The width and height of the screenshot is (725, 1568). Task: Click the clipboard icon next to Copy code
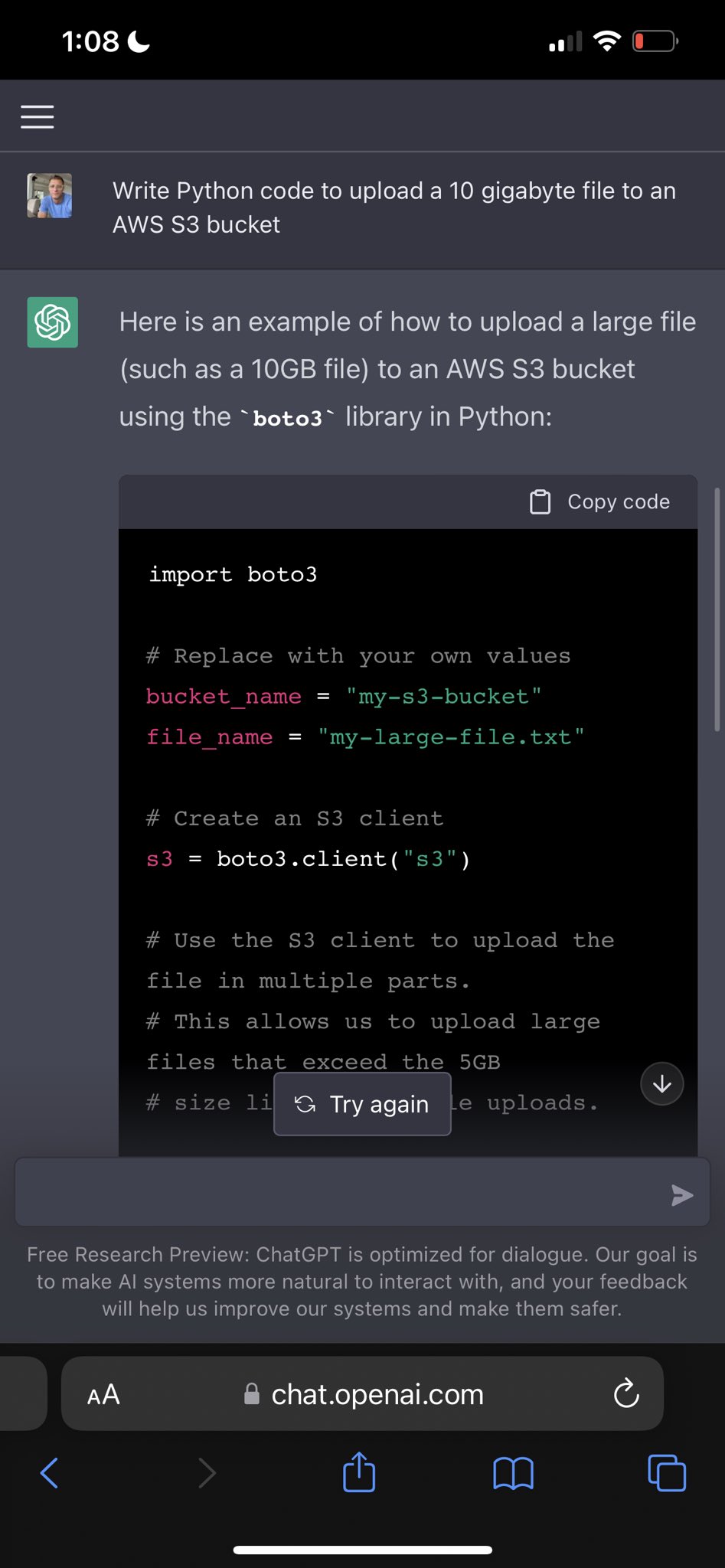(540, 502)
